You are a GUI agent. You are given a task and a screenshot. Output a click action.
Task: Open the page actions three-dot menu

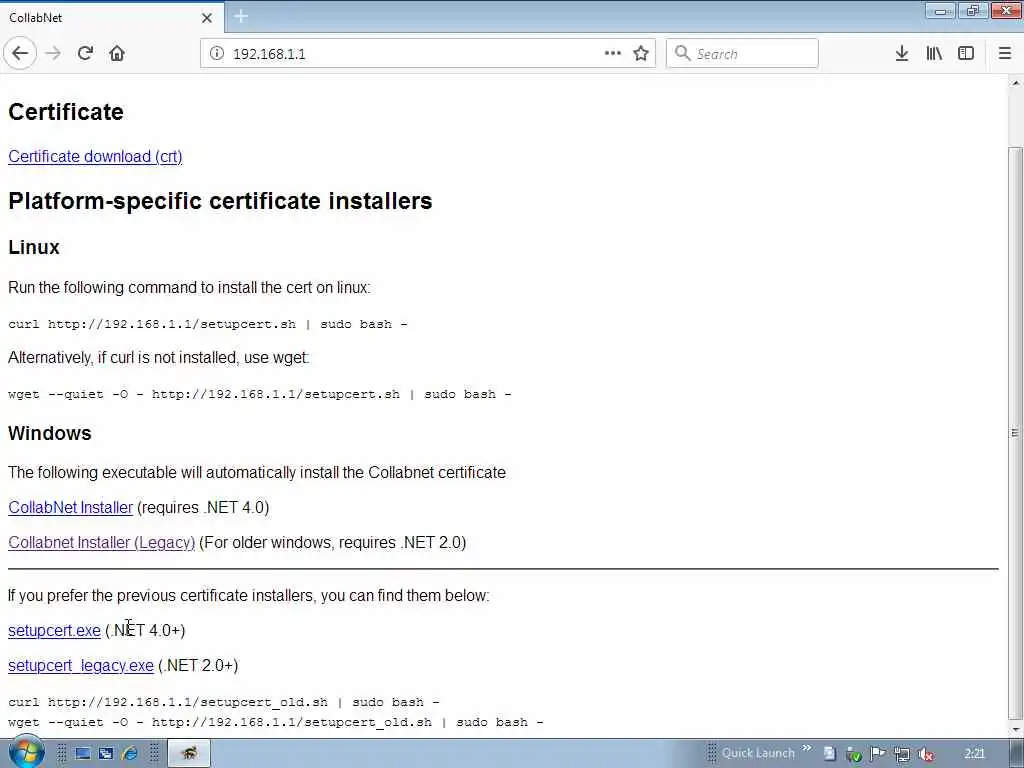point(613,53)
